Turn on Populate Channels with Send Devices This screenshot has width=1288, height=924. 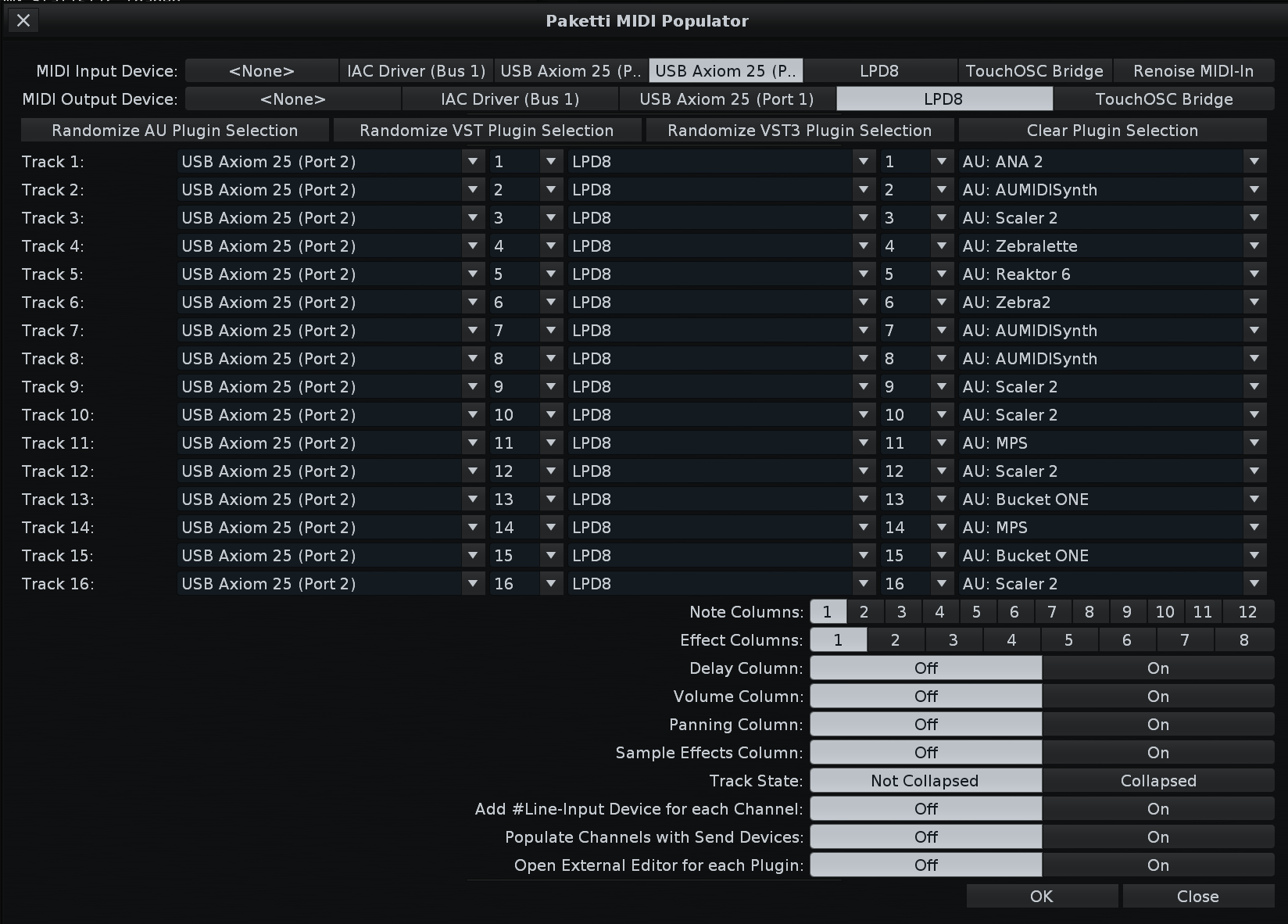coord(1157,837)
